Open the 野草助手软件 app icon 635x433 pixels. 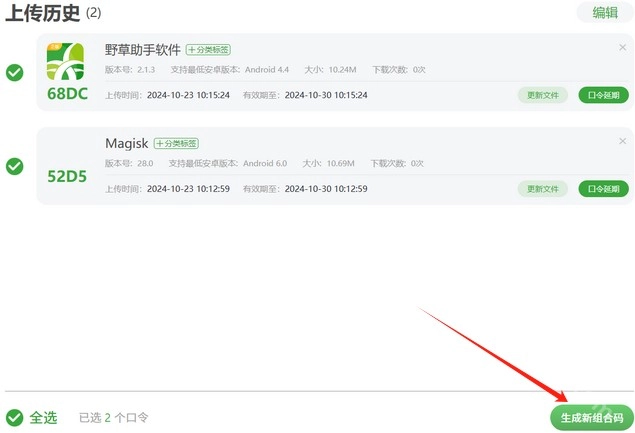coord(66,61)
